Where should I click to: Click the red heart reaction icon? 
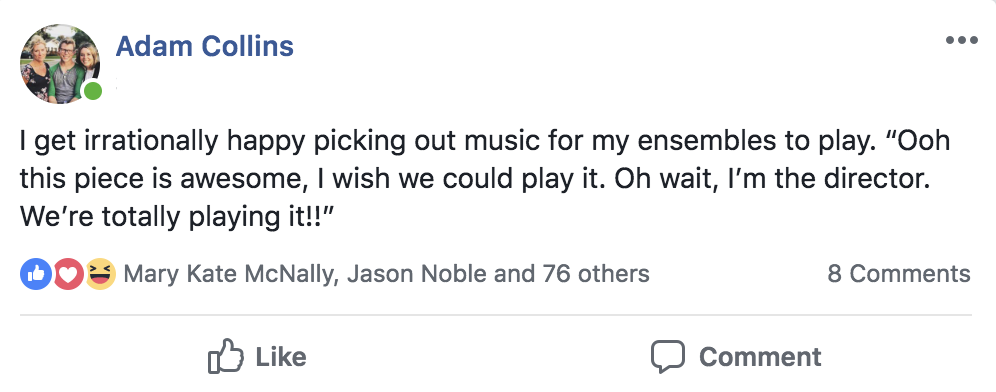(68, 274)
